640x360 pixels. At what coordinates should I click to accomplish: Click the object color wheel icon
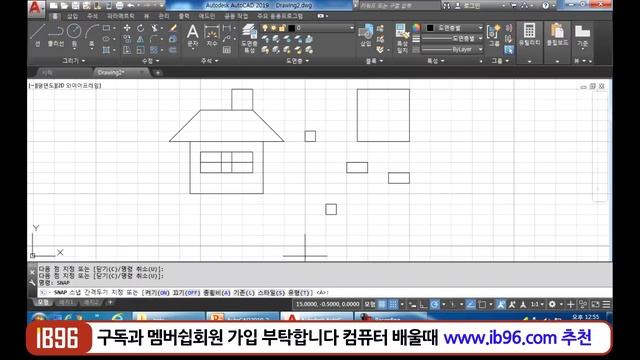coord(416,27)
